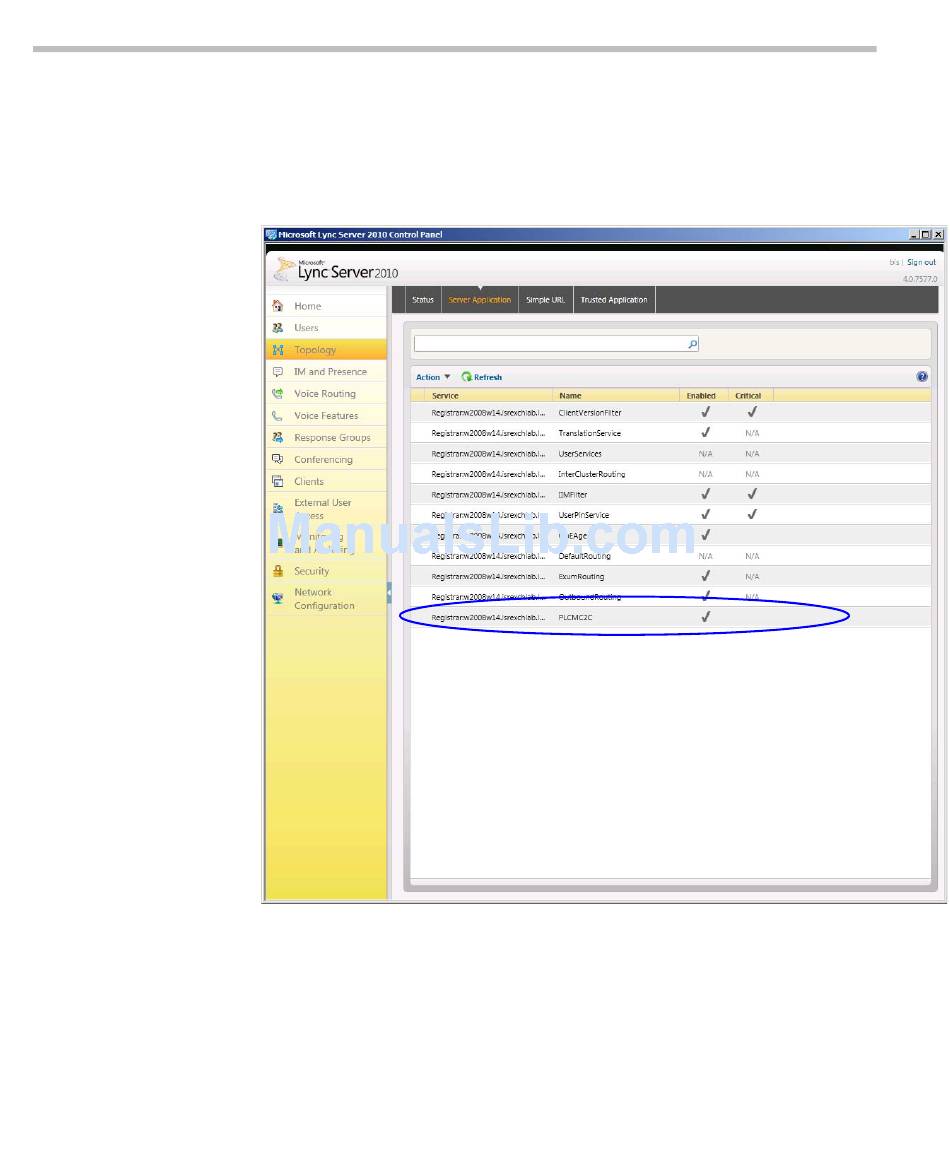950x1176 pixels.
Task: Select the ClientVersionFilter row
Action: pos(670,412)
